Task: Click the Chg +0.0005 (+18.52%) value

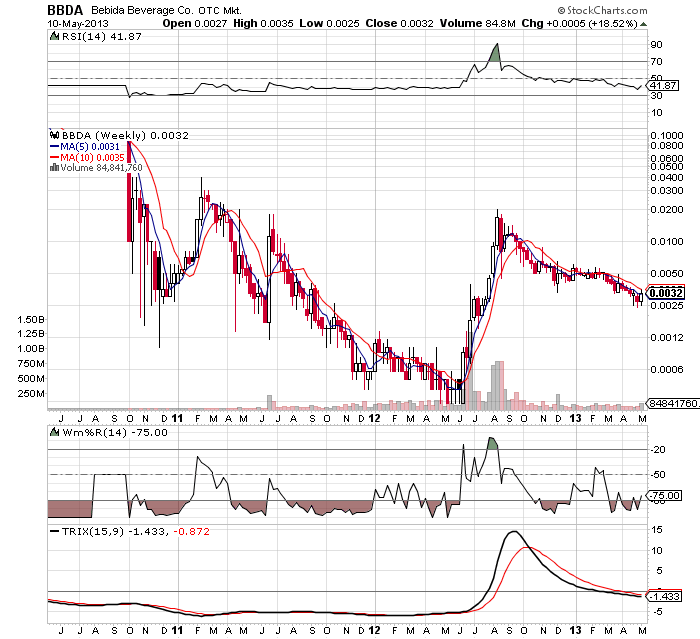Action: [579, 24]
